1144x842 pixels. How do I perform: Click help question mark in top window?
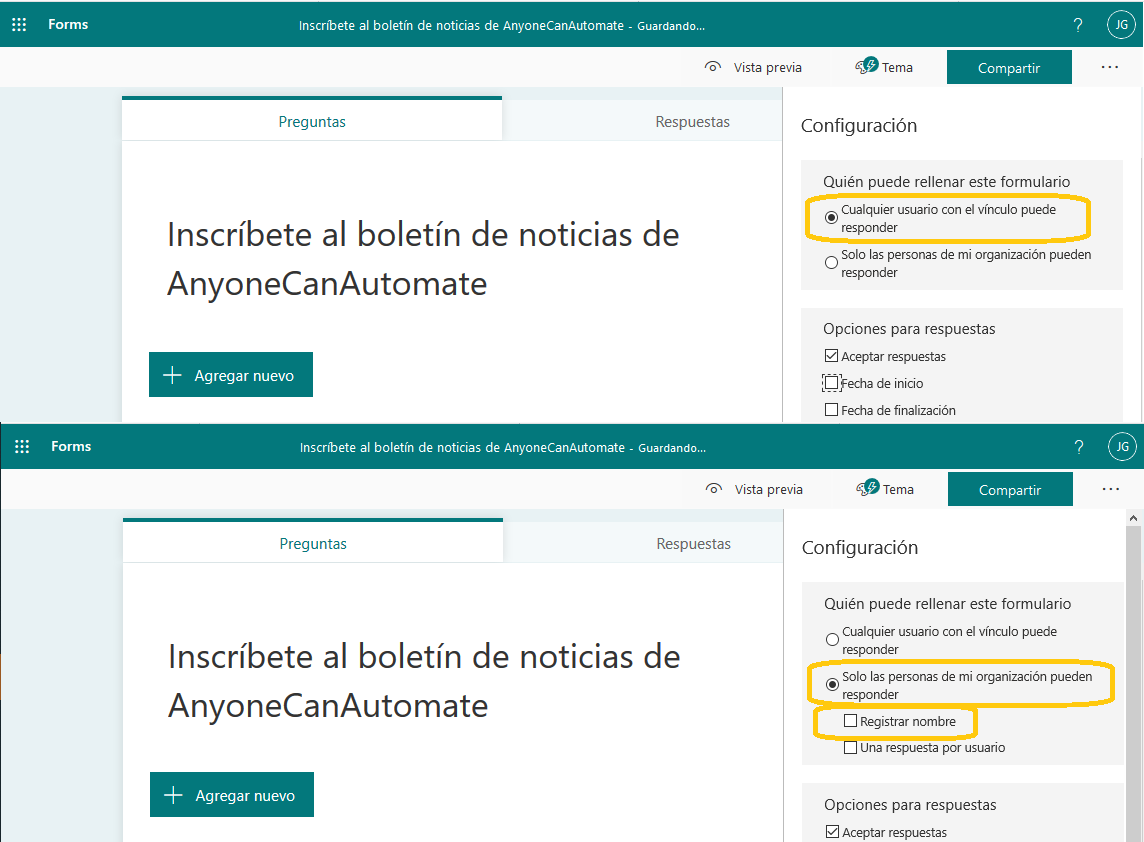[x=1078, y=25]
